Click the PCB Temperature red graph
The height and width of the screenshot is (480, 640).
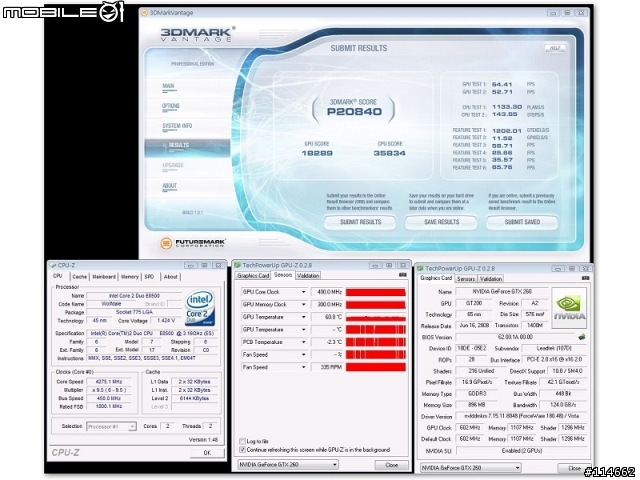pyautogui.click(x=376, y=342)
